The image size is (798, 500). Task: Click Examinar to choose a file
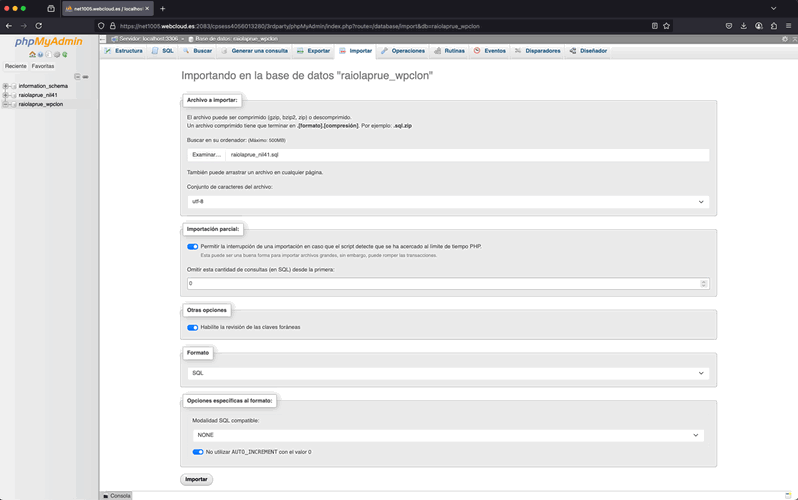coord(207,155)
